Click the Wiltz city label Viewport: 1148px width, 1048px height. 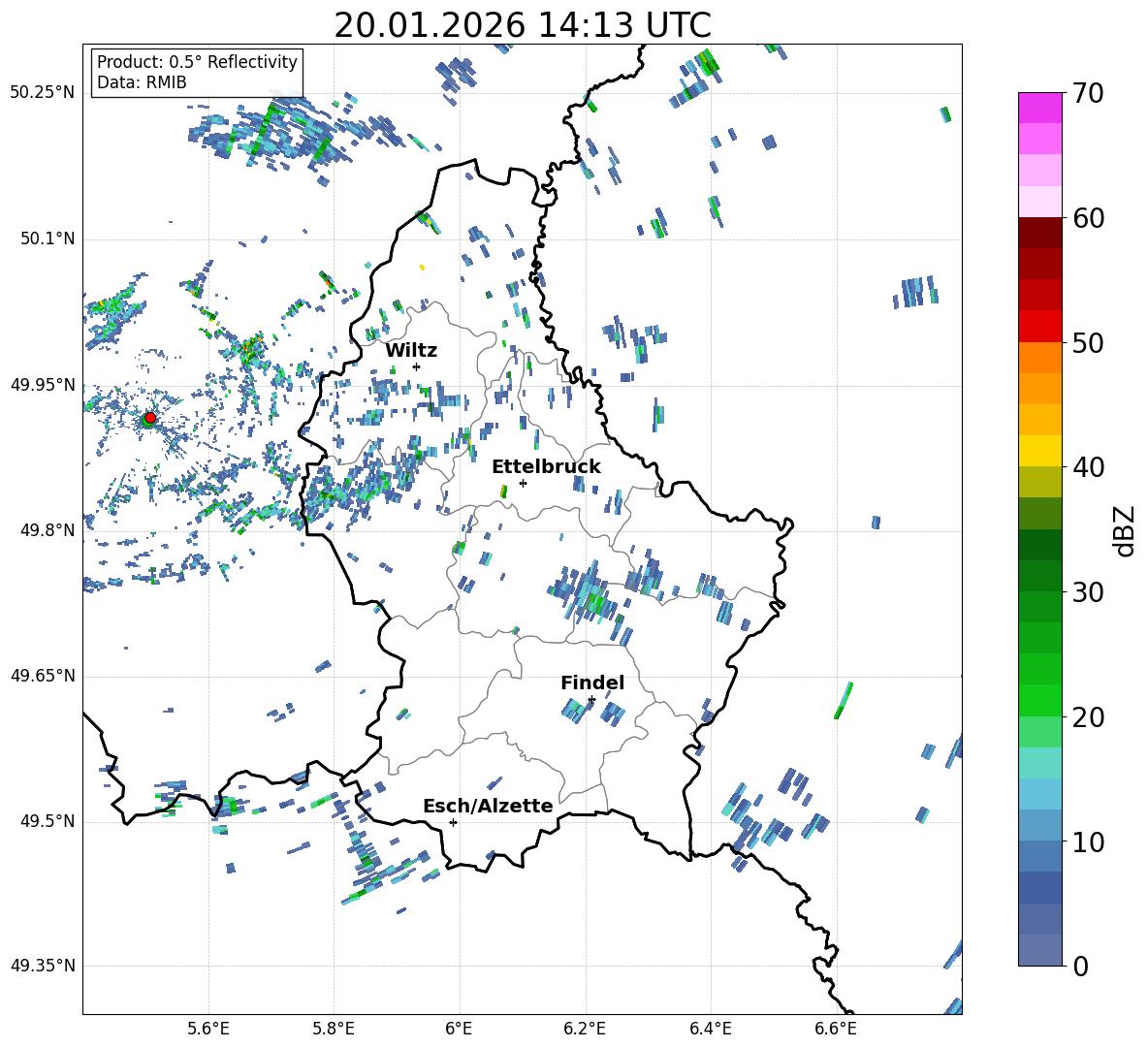click(411, 351)
